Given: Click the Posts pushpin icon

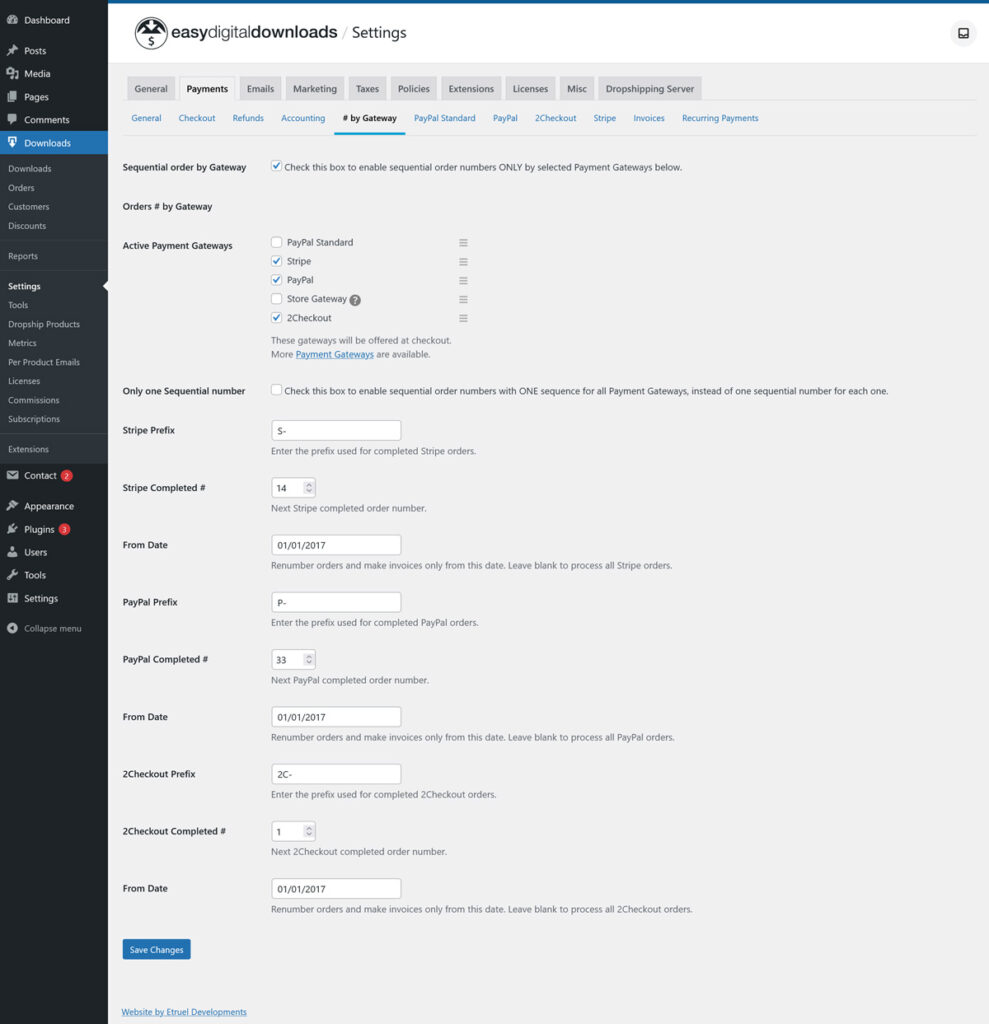Looking at the screenshot, I should coord(12,50).
